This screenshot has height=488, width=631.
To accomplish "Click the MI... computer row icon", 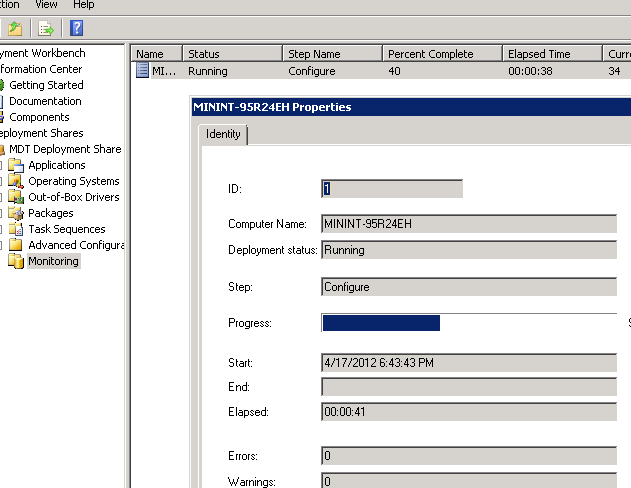I will 142,70.
